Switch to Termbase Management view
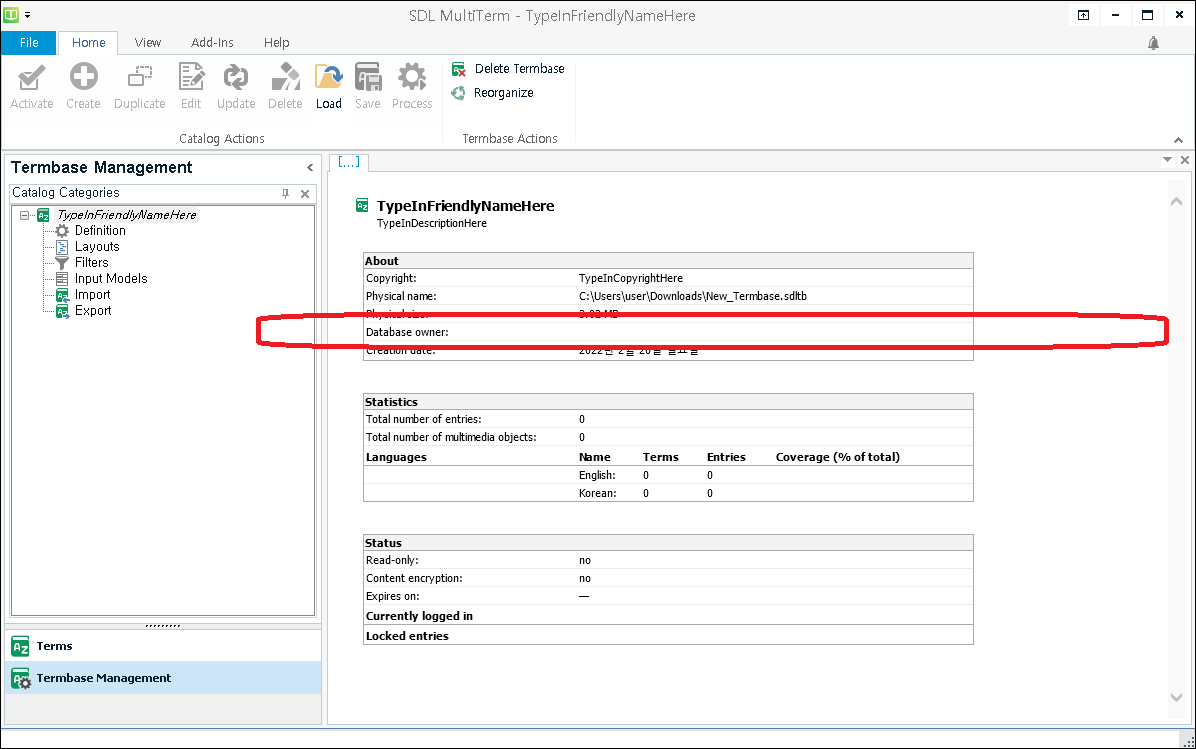The image size is (1196, 749). 163,678
